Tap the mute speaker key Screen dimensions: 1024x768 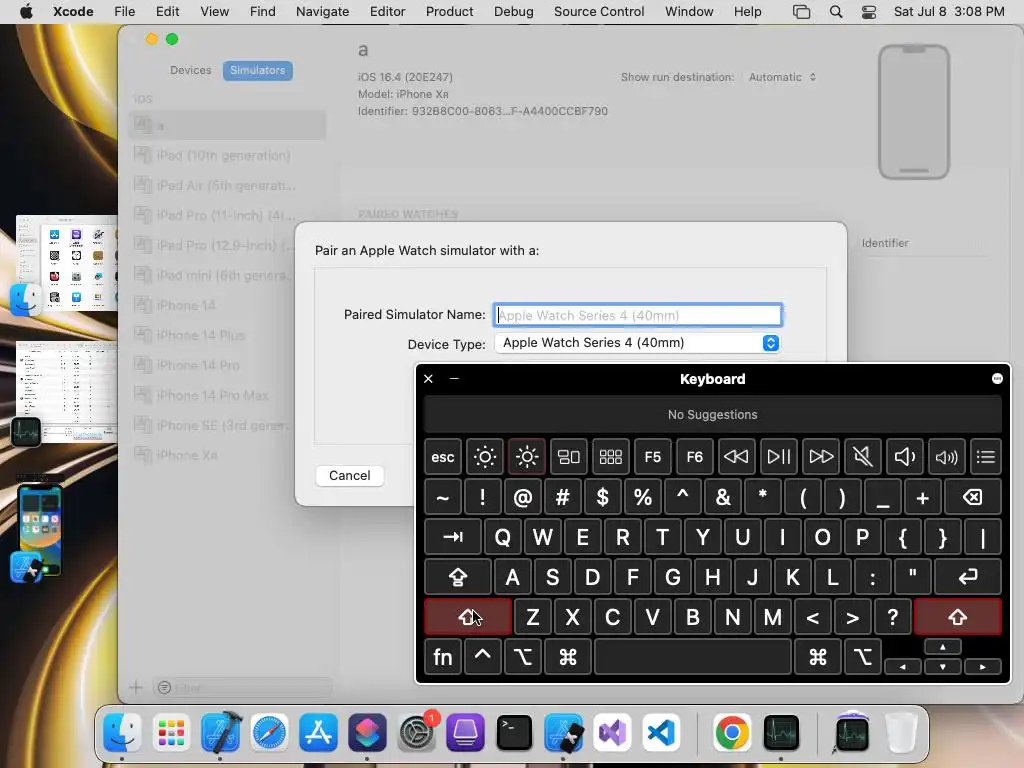pos(863,456)
